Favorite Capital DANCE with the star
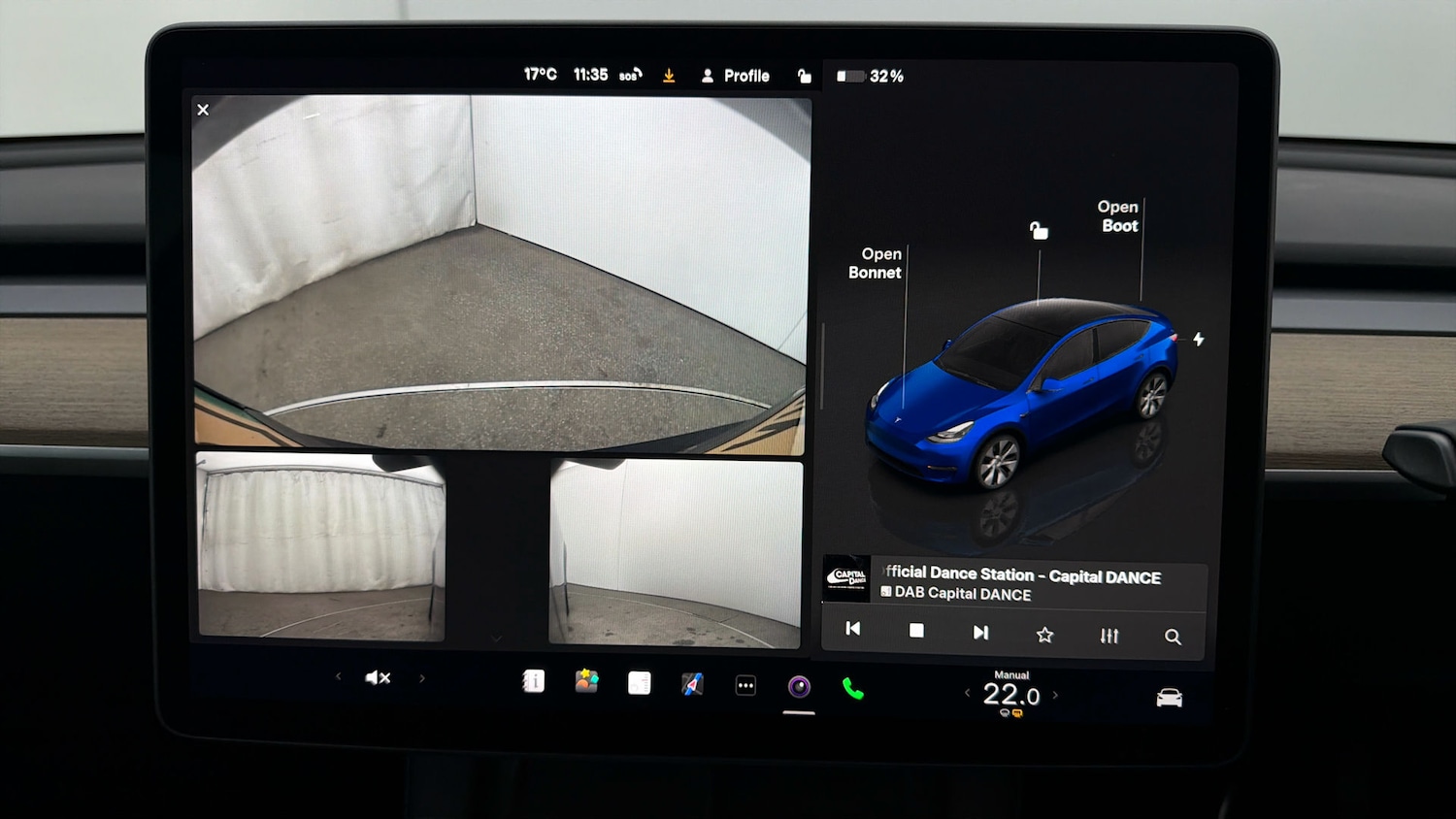This screenshot has height=819, width=1456. pyautogui.click(x=1044, y=635)
